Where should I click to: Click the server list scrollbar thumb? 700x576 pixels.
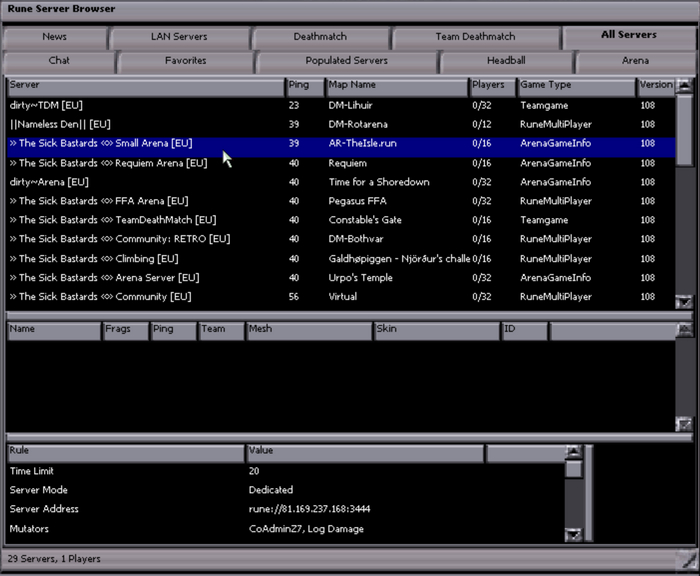[x=684, y=129]
